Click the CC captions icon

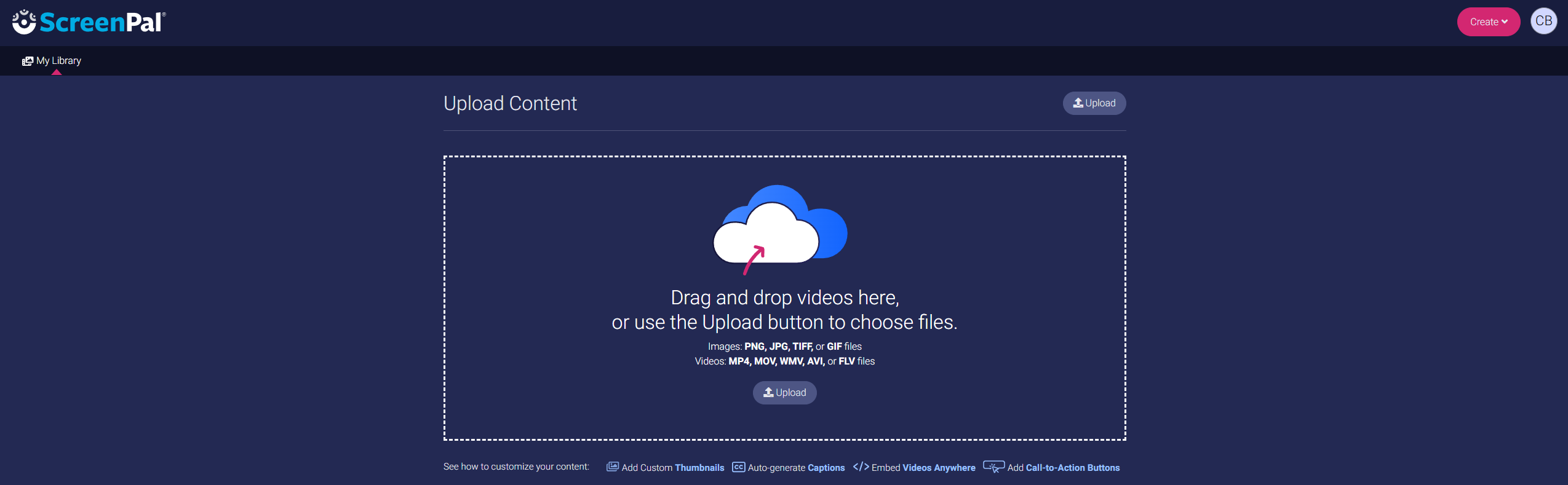(x=738, y=467)
